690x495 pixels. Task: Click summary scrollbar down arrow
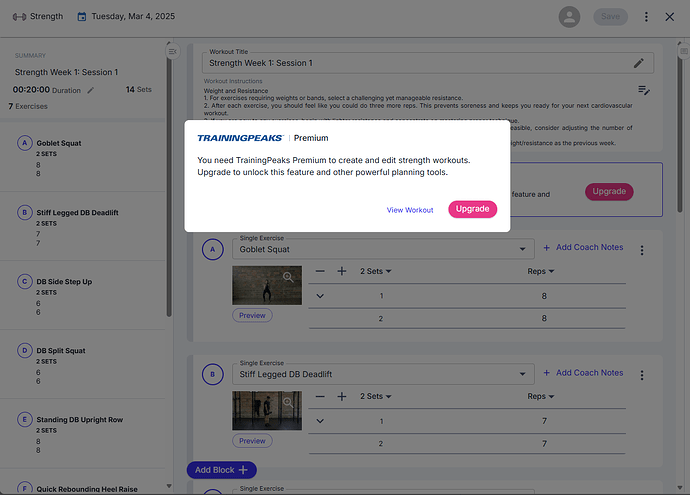click(169, 486)
